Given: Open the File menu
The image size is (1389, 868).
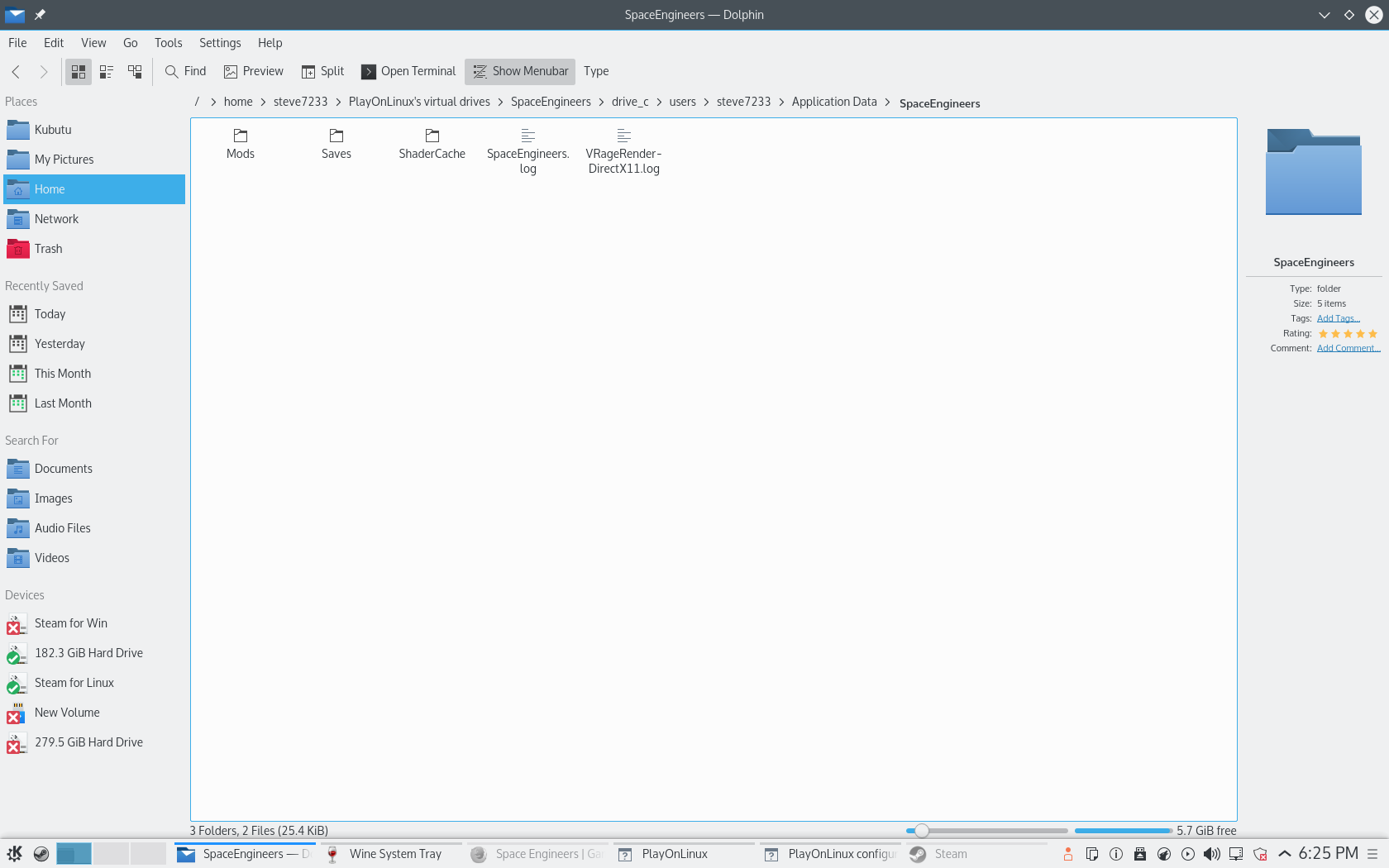Looking at the screenshot, I should point(17,43).
